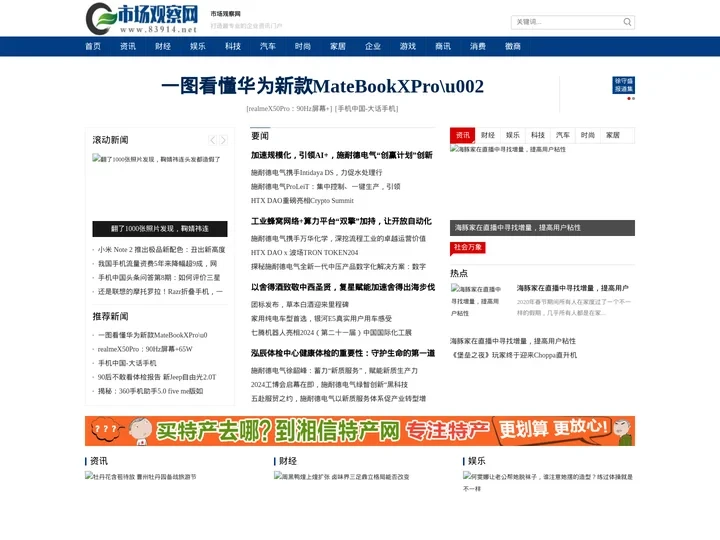Screen dimensions: 720x540
Task: Select the 财经 tab in right panel
Action: pos(488,135)
